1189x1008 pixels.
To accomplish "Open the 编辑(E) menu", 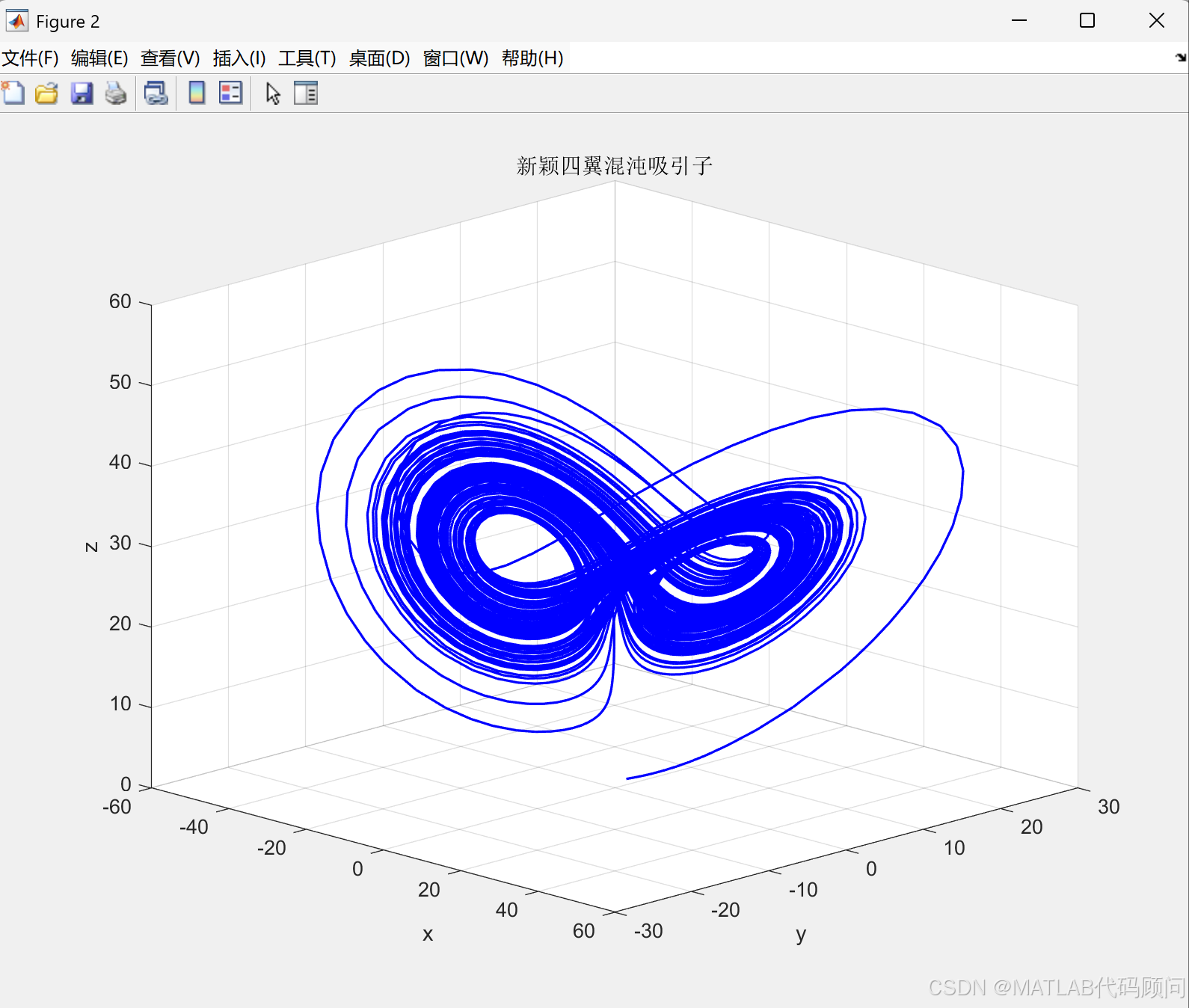I will point(99,58).
